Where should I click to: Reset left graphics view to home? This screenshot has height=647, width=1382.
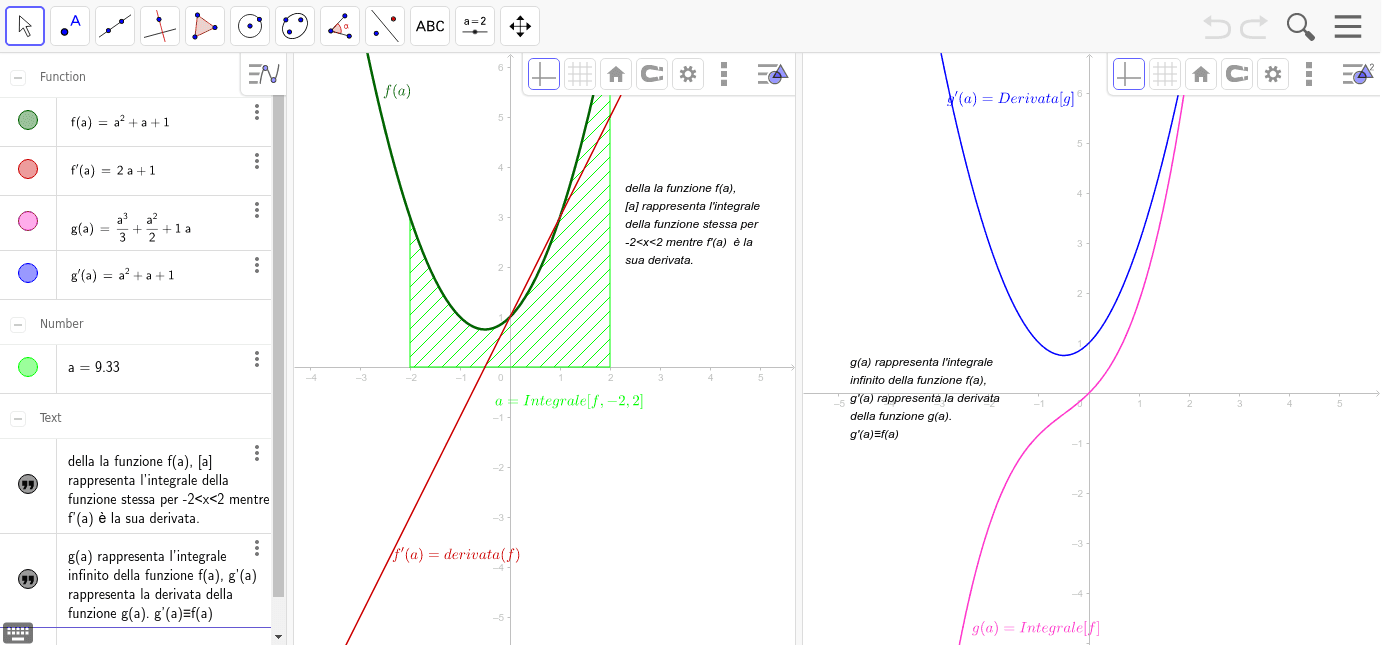[x=616, y=74]
